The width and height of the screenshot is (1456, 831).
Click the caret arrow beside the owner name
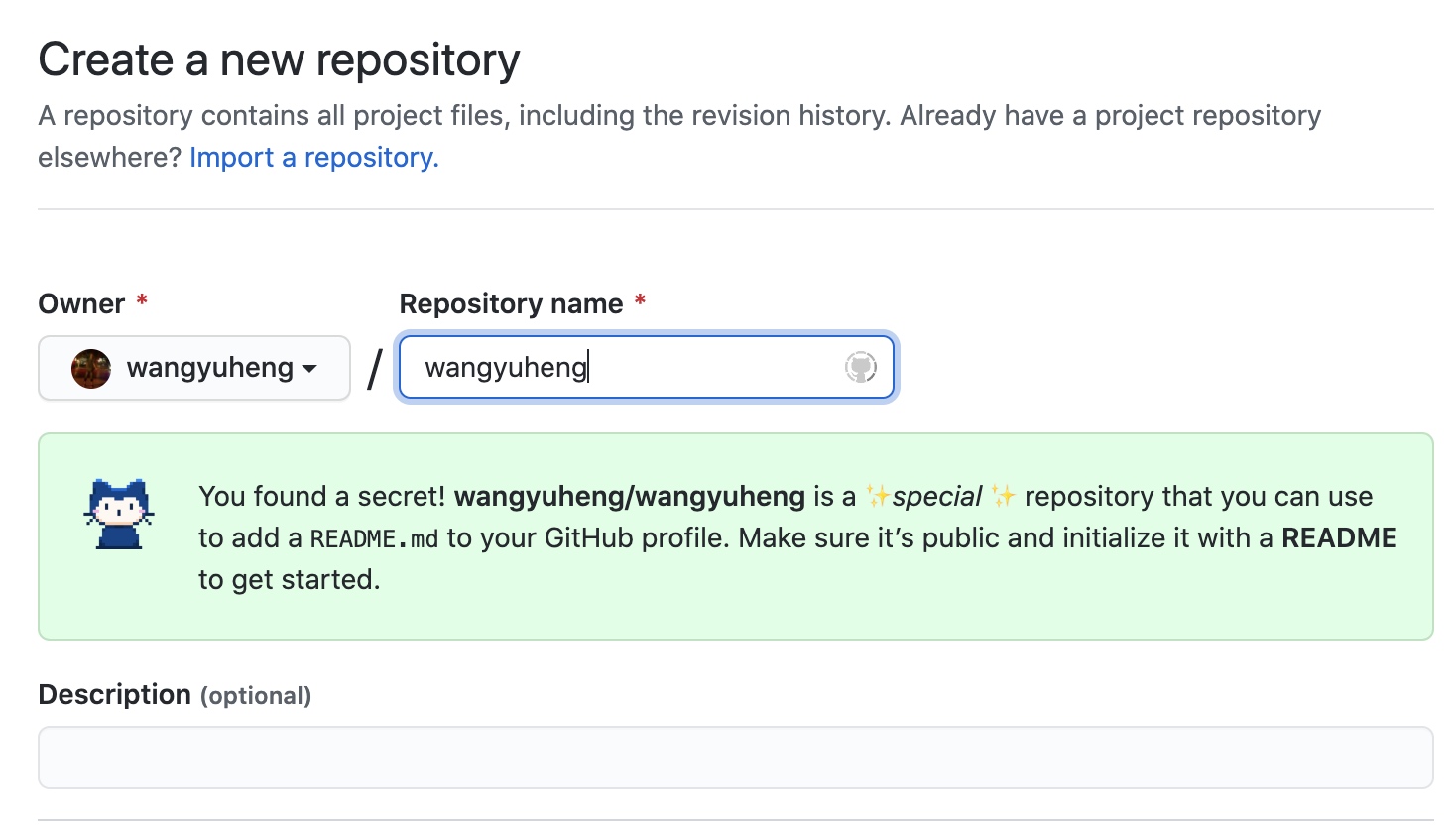309,369
